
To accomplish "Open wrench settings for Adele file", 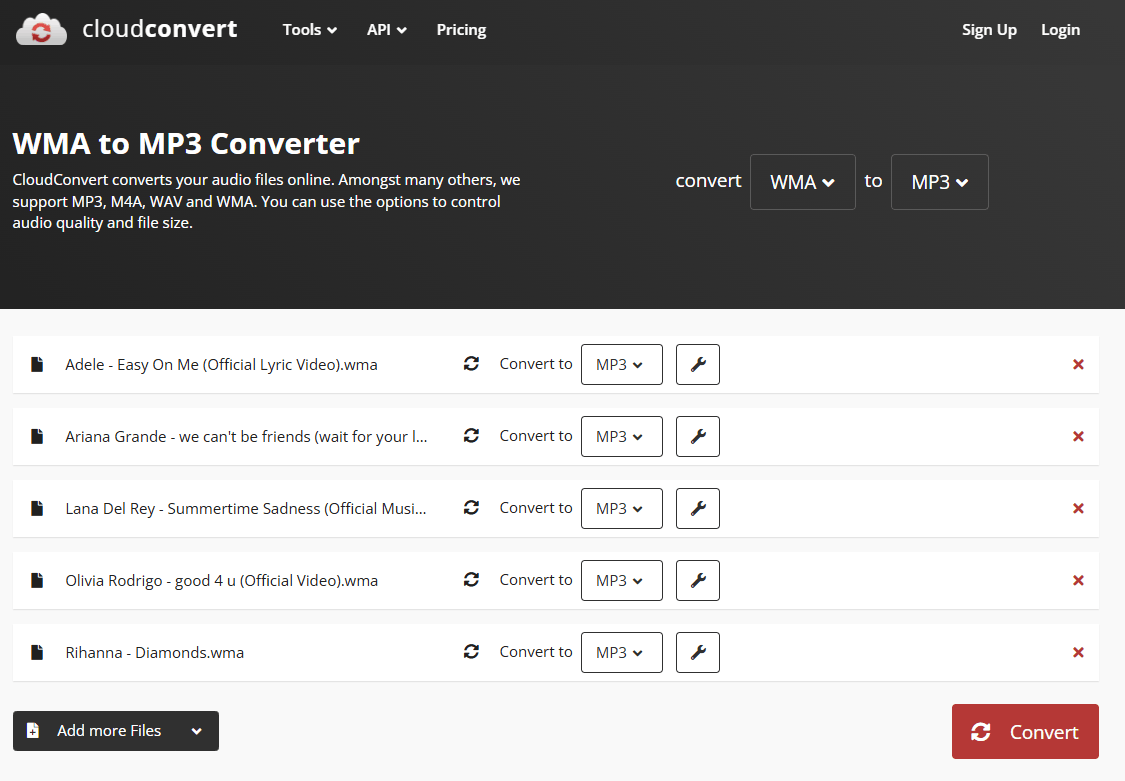I will [698, 364].
